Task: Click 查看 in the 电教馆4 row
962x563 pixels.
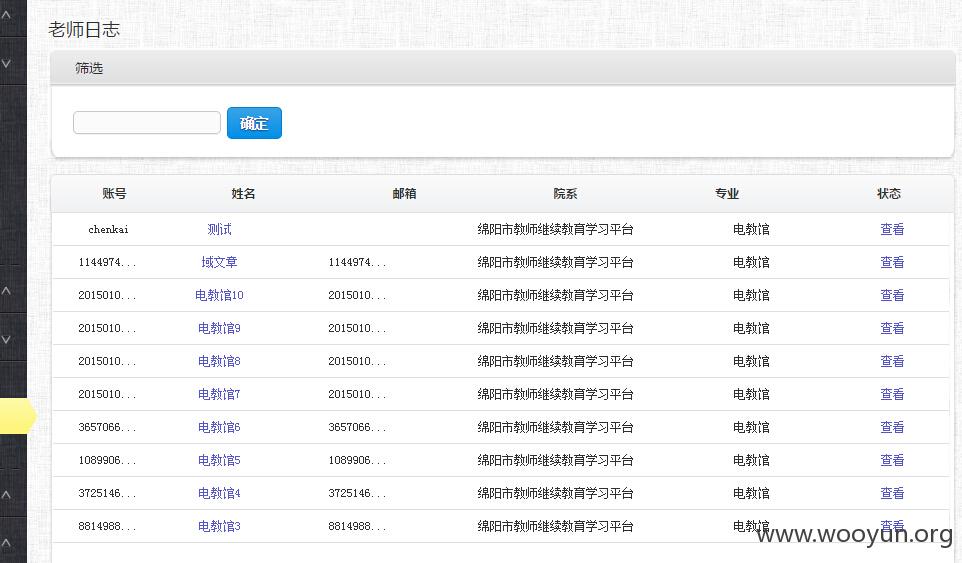Action: (892, 494)
